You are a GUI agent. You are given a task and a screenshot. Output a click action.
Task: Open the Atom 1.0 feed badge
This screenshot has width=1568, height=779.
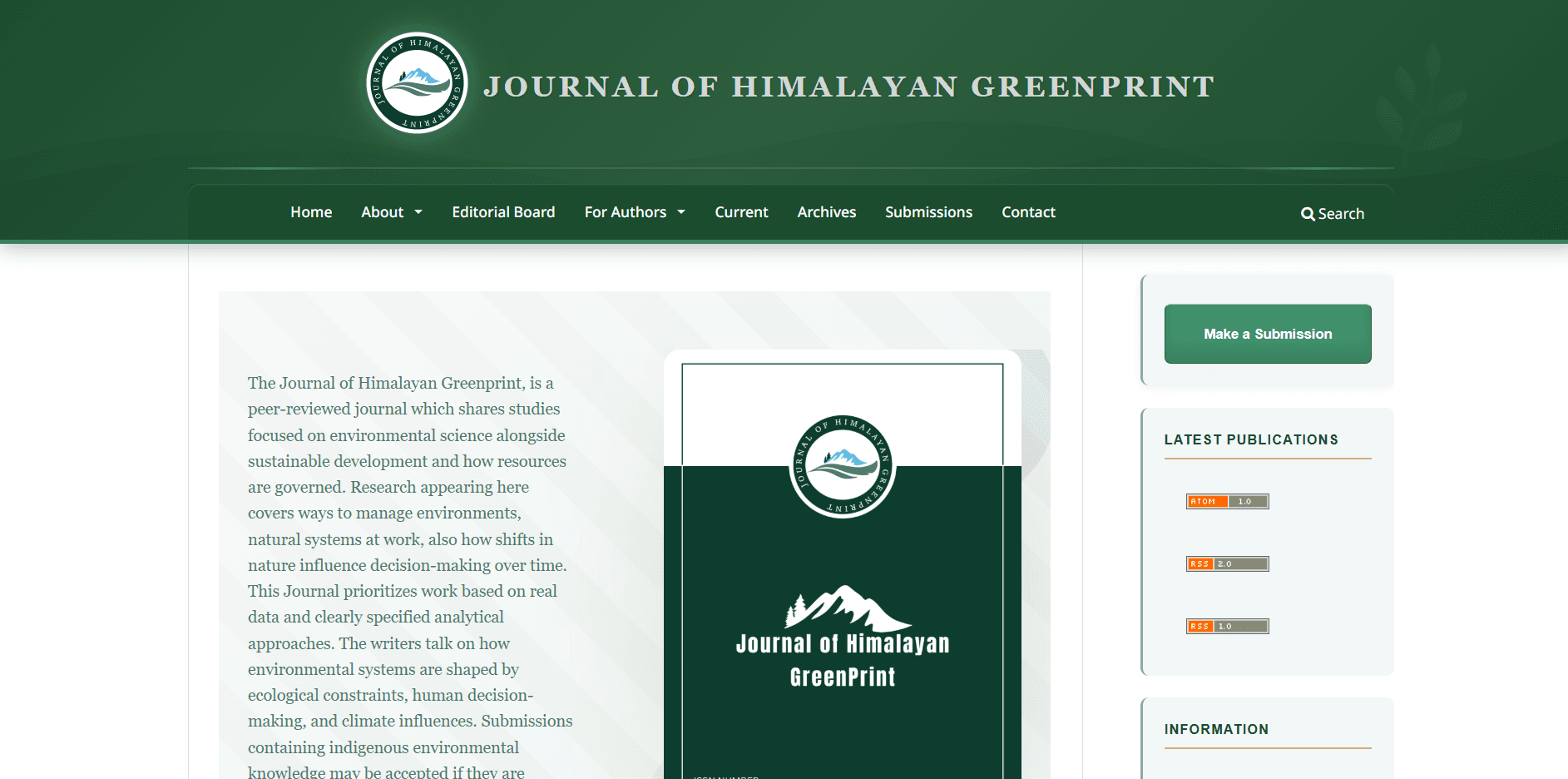click(x=1227, y=501)
